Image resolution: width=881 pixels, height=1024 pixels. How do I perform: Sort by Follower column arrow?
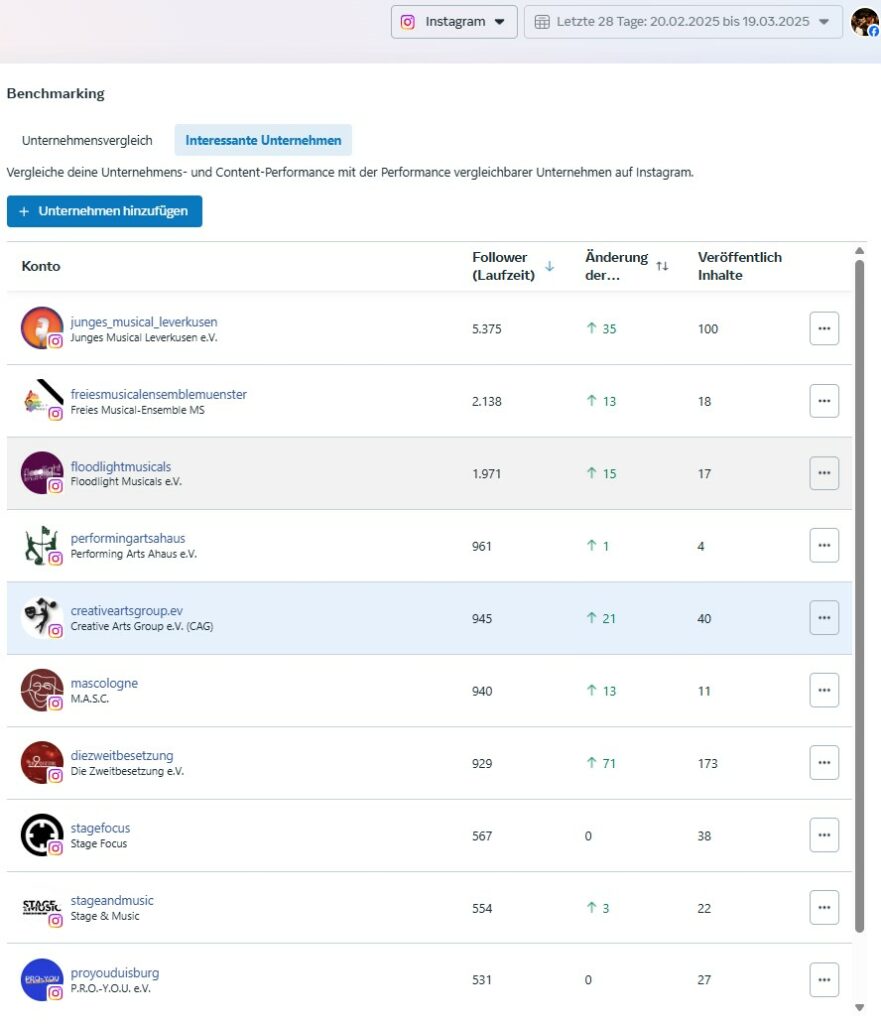click(x=549, y=266)
